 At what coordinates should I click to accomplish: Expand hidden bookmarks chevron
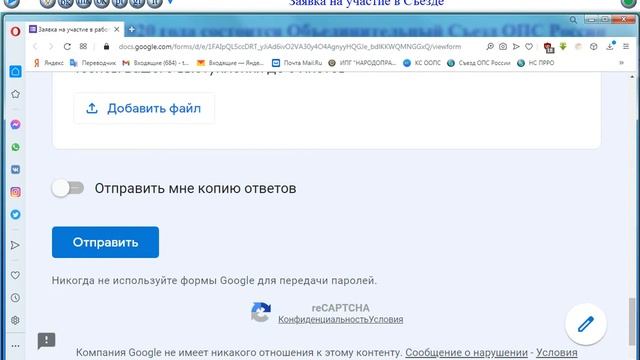click(622, 63)
